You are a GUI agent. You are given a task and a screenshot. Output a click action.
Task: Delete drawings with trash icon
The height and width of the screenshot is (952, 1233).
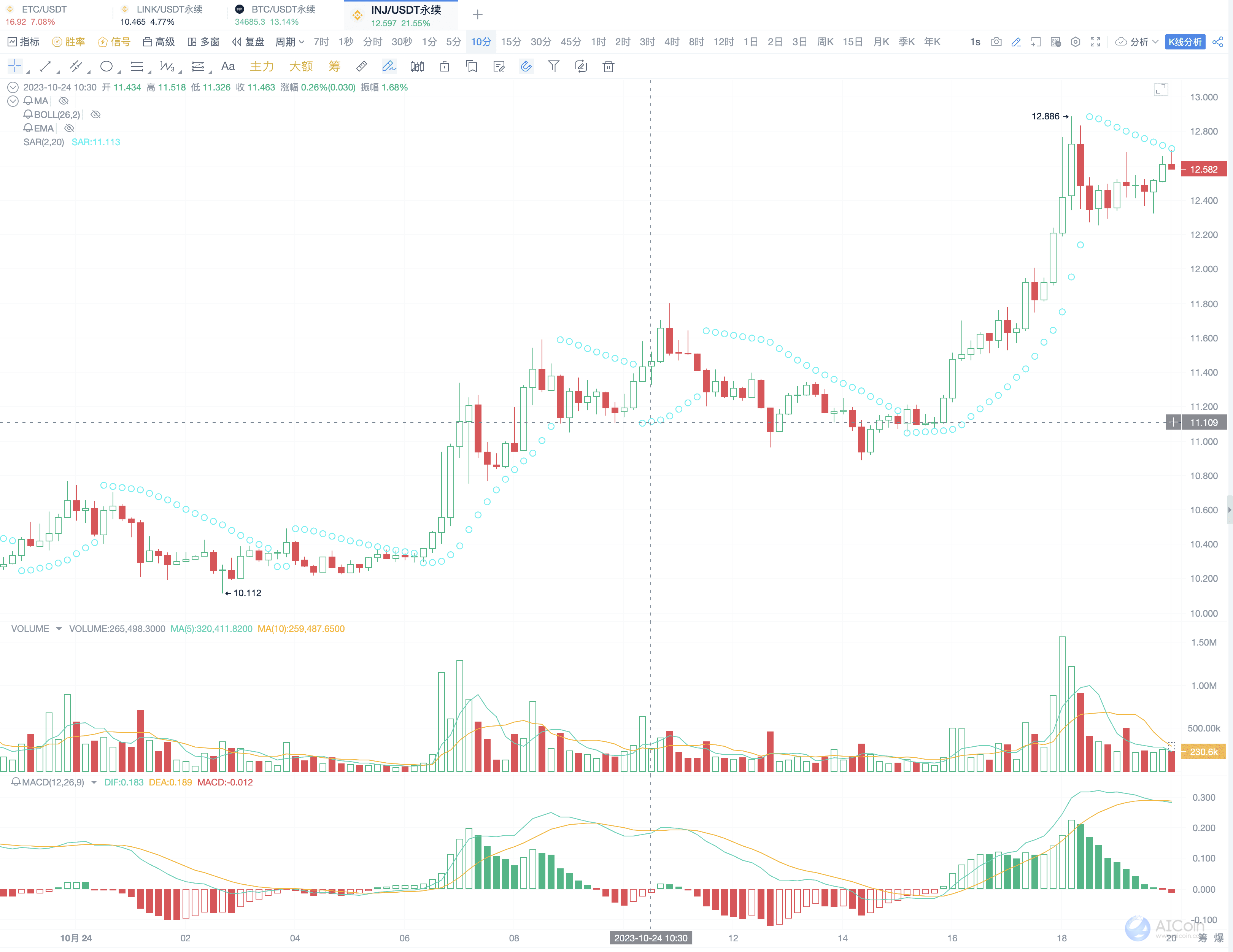point(609,67)
